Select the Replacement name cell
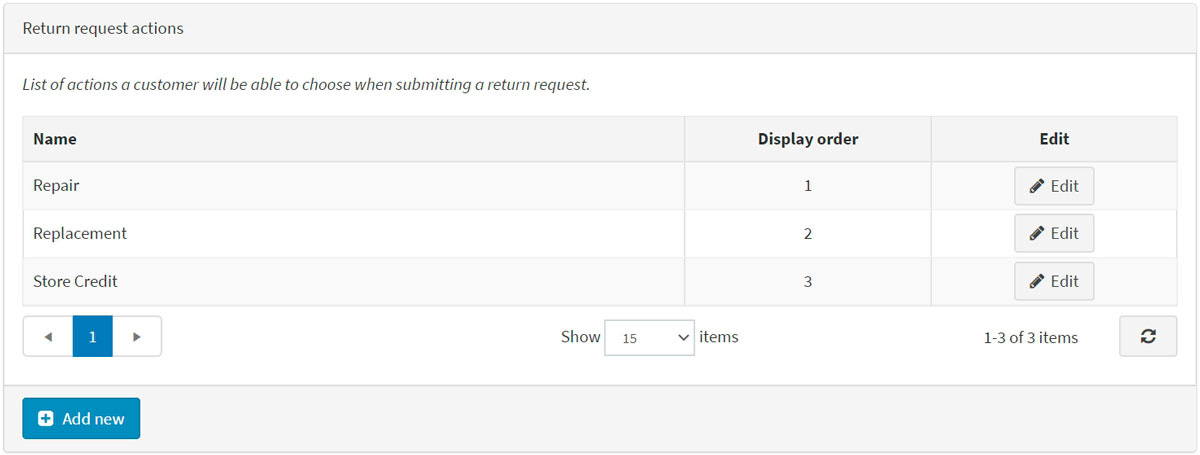Screen dimensions: 1200x455 pos(80,233)
